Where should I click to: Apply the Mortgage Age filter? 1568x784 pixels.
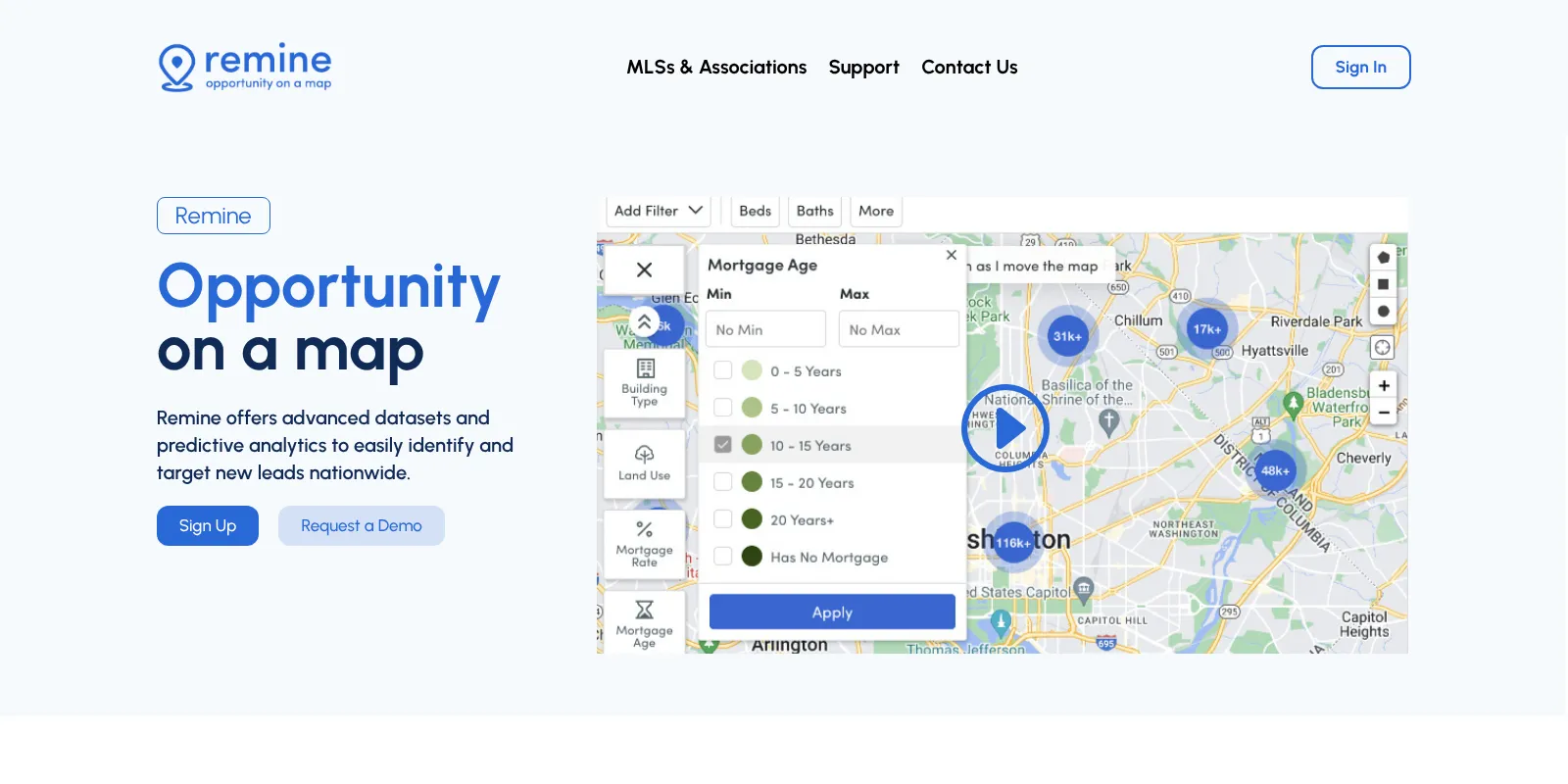point(832,612)
